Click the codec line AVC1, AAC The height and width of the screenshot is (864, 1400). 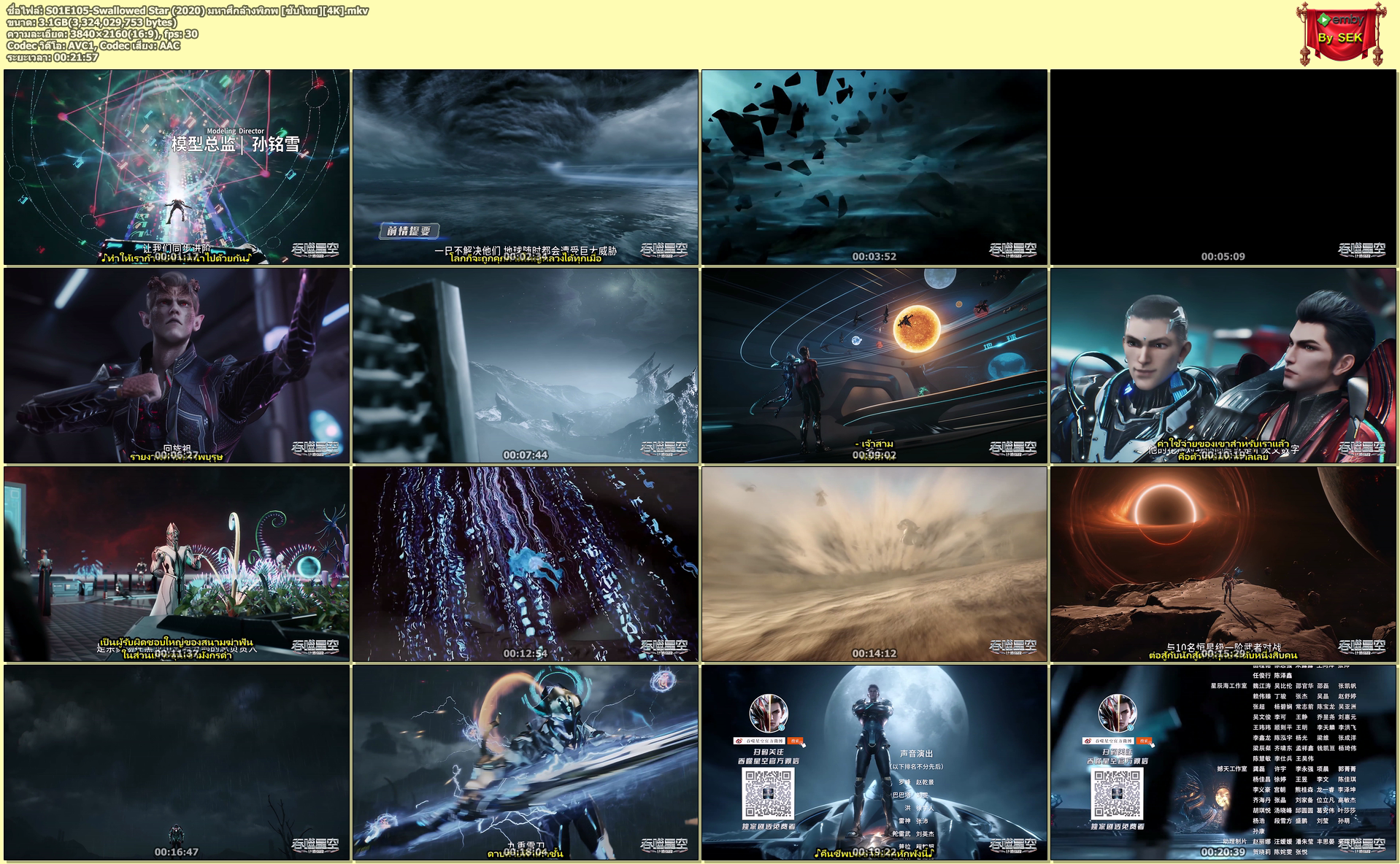pyautogui.click(x=93, y=45)
